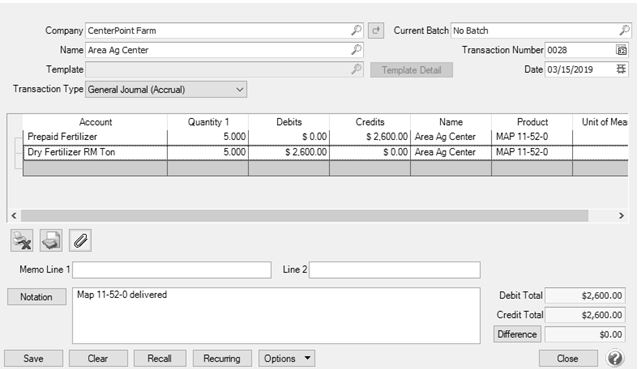Click the delete row icon
Screen dimensions: 638x369
pyautogui.click(x=22, y=240)
